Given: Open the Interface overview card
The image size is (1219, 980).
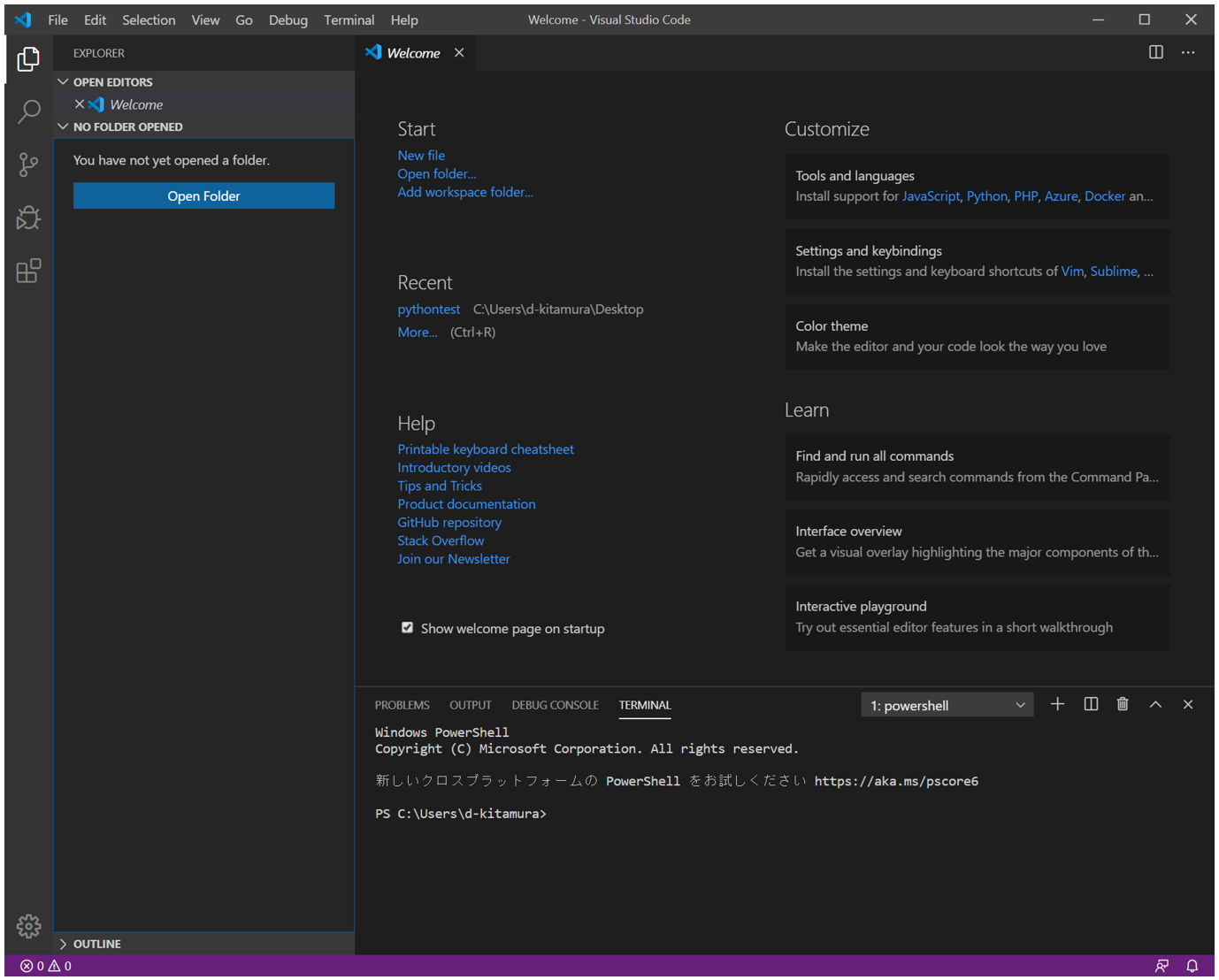Looking at the screenshot, I should tap(977, 542).
